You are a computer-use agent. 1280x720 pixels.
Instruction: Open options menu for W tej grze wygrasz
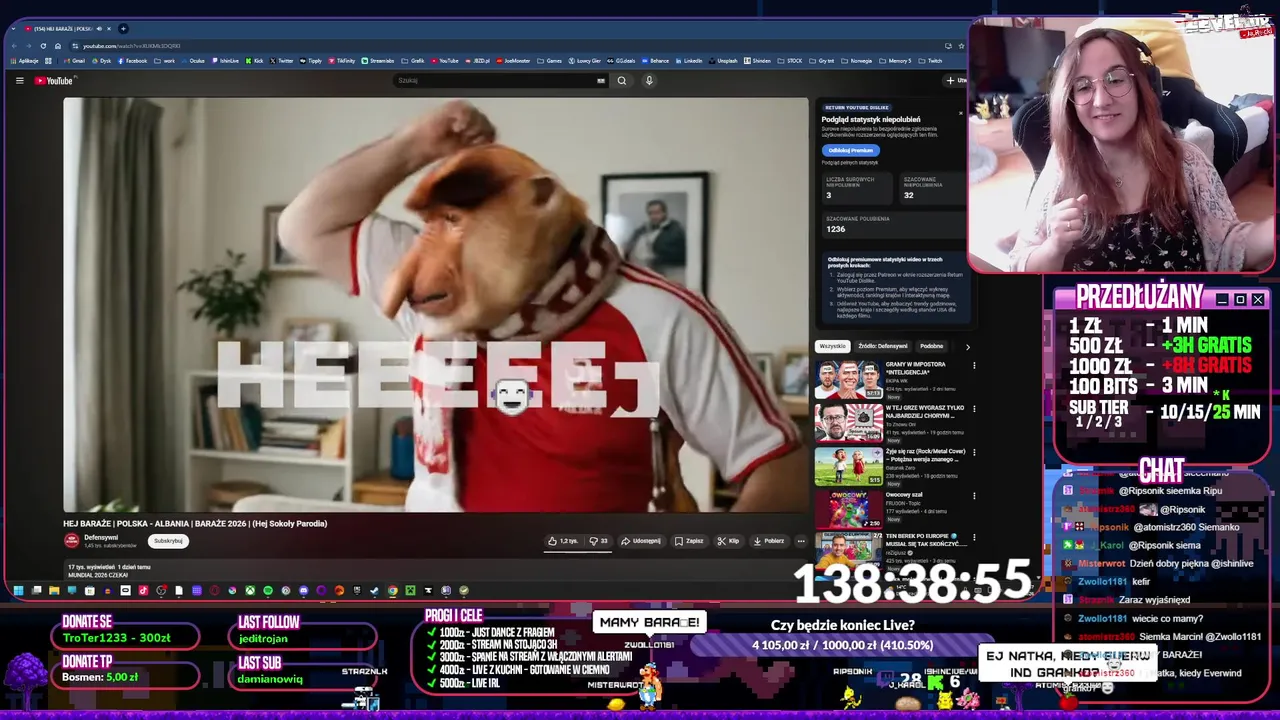pos(974,409)
